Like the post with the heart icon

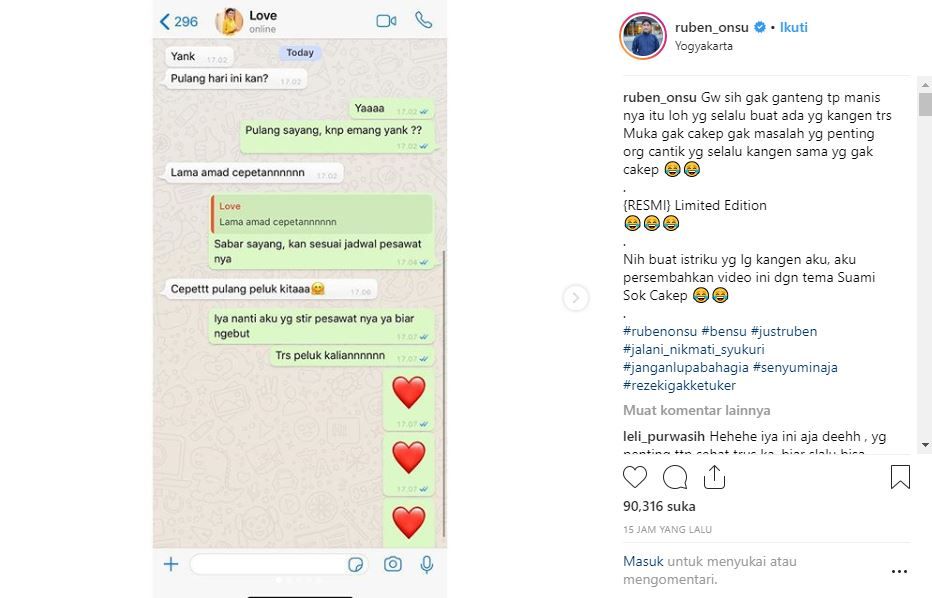pyautogui.click(x=635, y=477)
